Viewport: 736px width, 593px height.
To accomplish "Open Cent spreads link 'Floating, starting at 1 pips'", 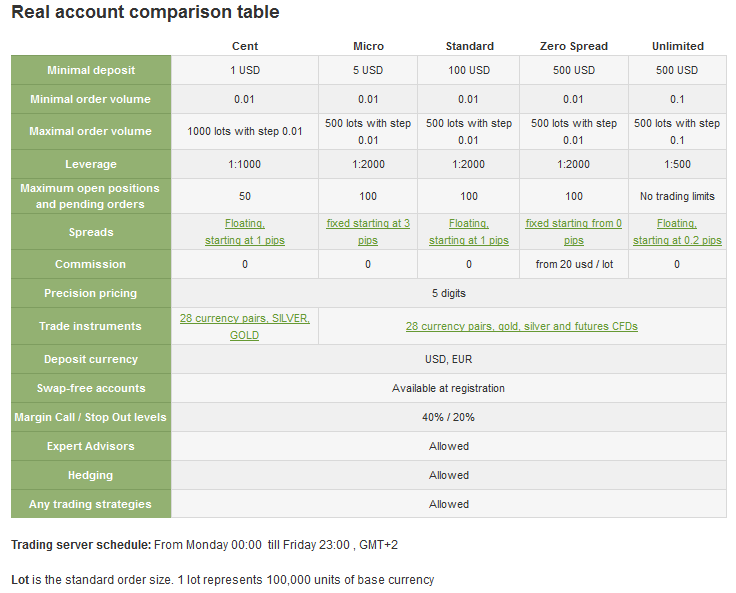I will pos(245,232).
